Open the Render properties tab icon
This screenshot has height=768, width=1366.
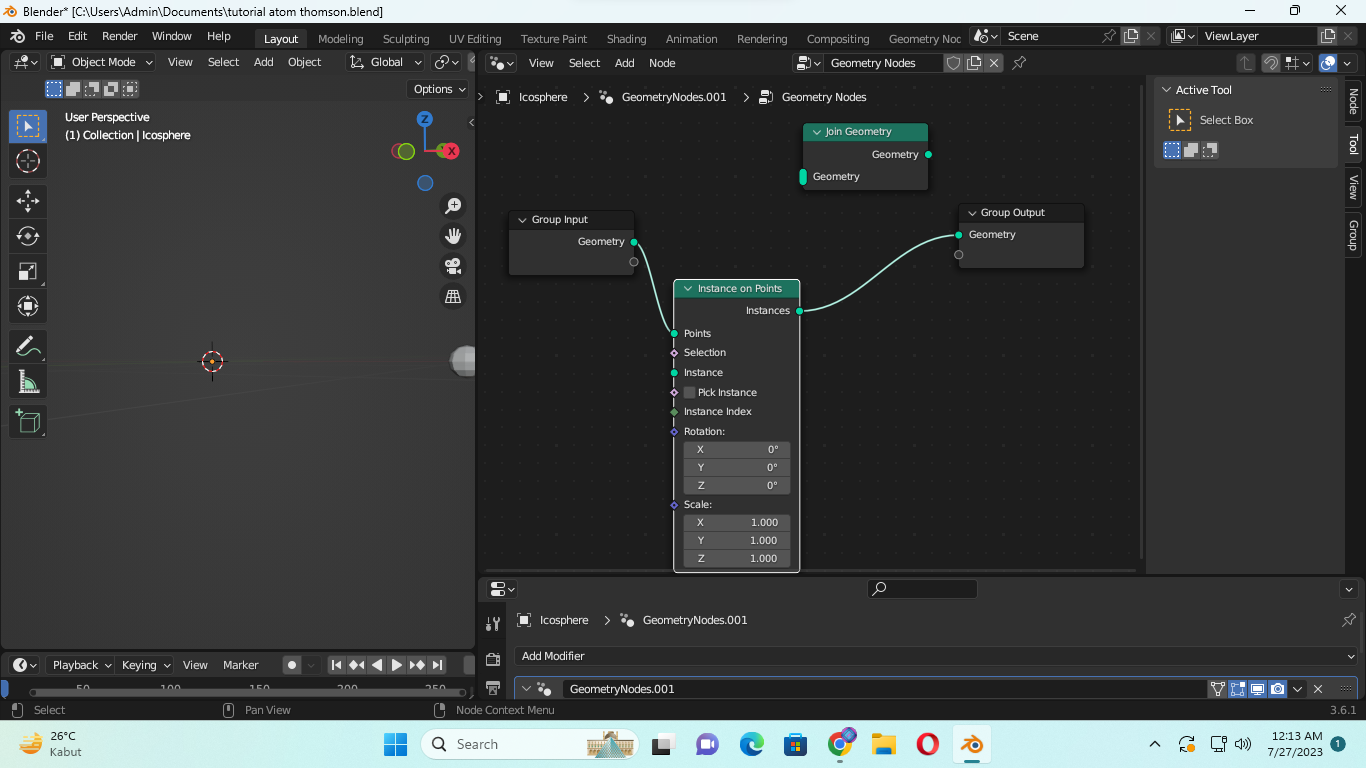492,660
